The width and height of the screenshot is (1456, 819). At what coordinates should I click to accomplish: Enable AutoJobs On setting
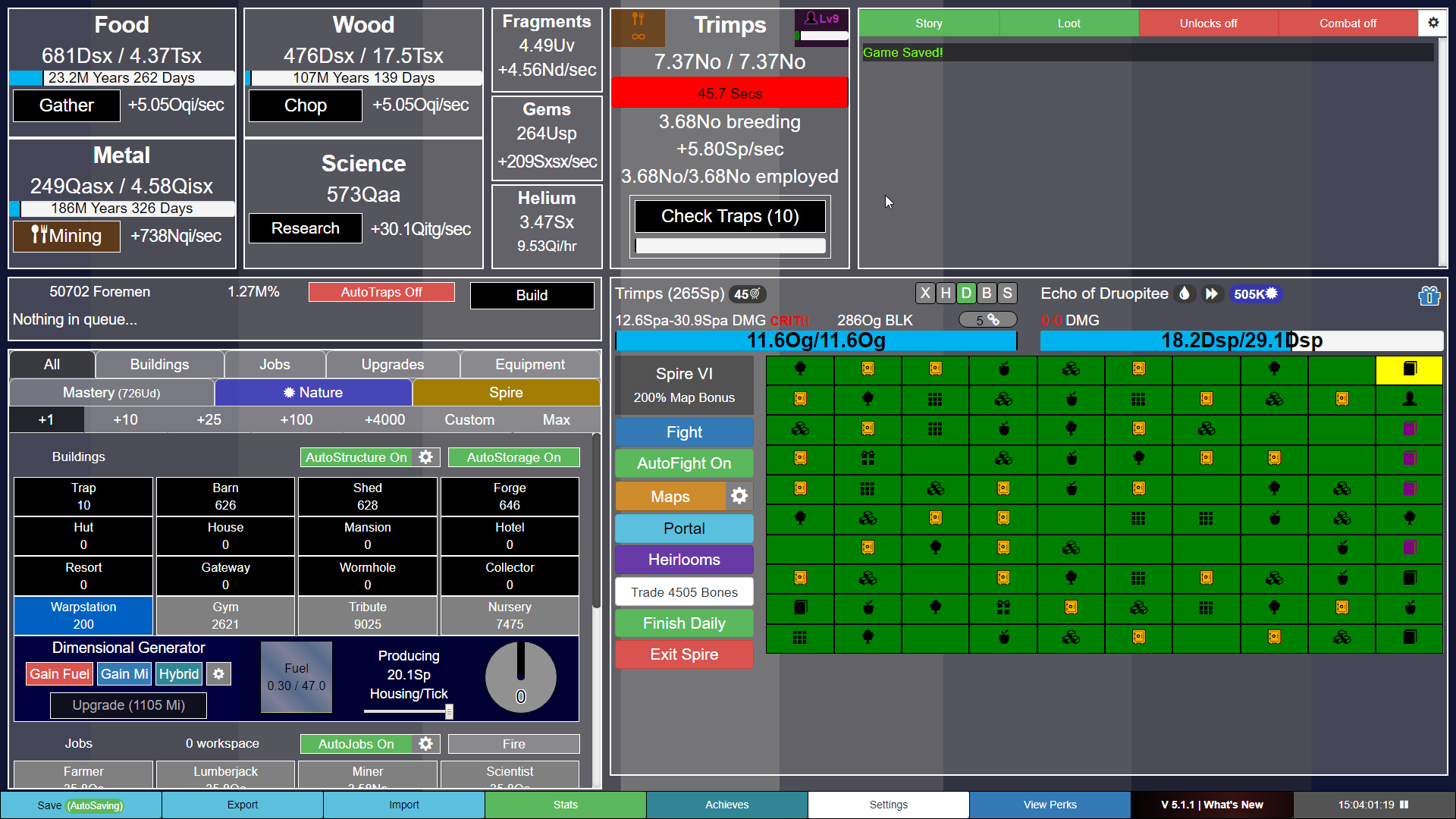(356, 744)
